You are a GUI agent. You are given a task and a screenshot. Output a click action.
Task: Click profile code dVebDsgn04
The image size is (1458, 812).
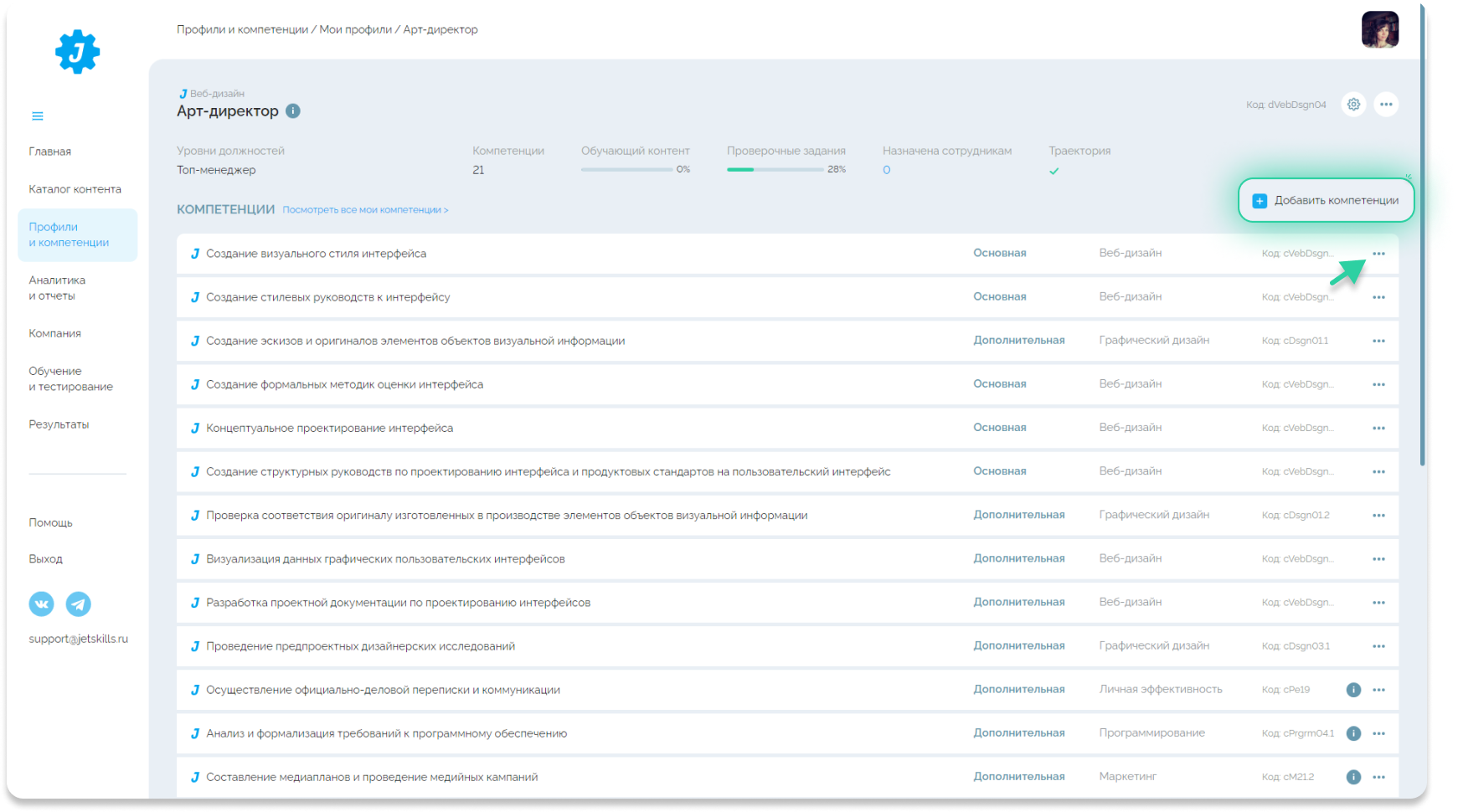coord(1285,105)
